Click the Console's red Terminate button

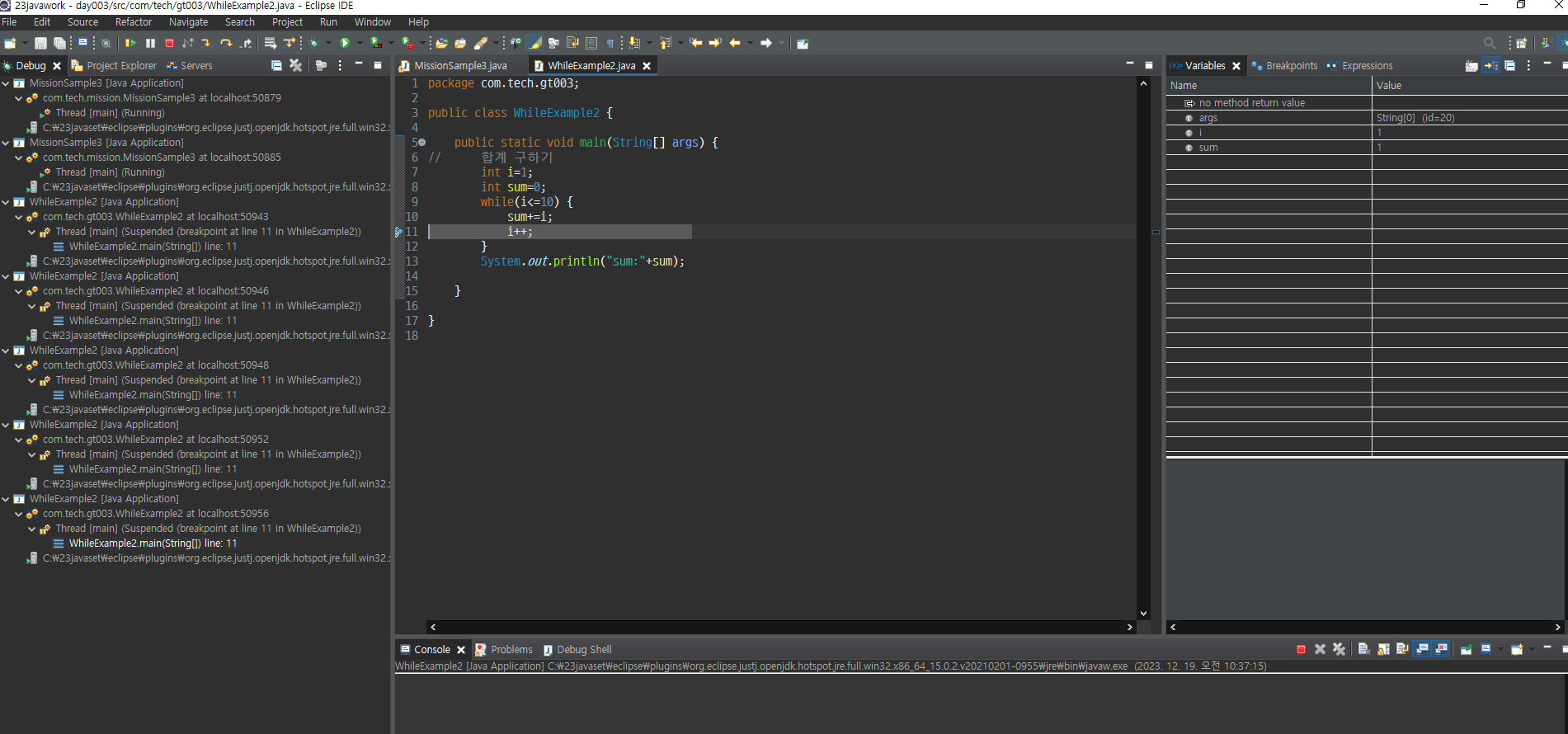[x=1301, y=649]
